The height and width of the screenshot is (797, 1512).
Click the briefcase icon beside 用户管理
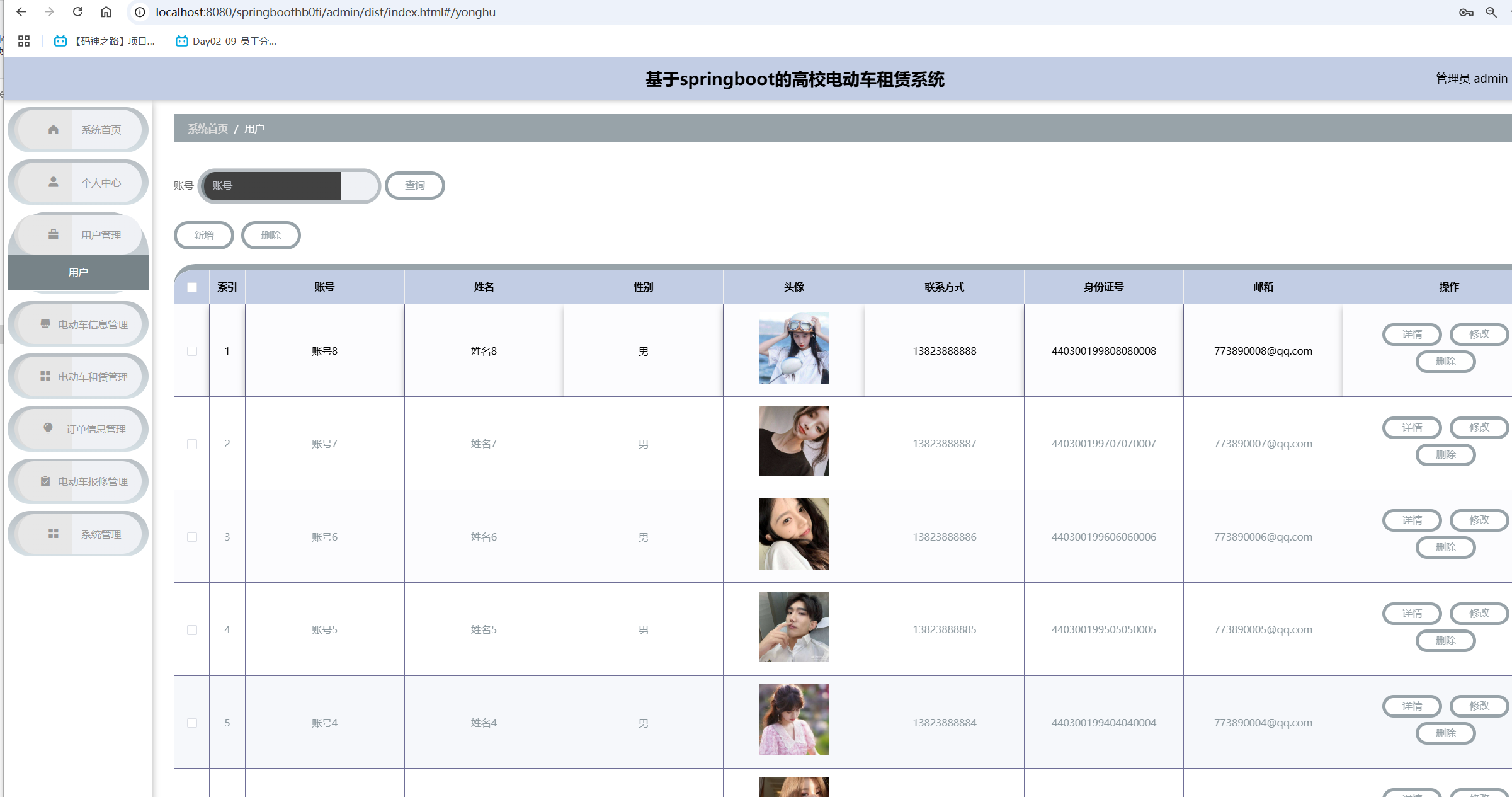54,234
